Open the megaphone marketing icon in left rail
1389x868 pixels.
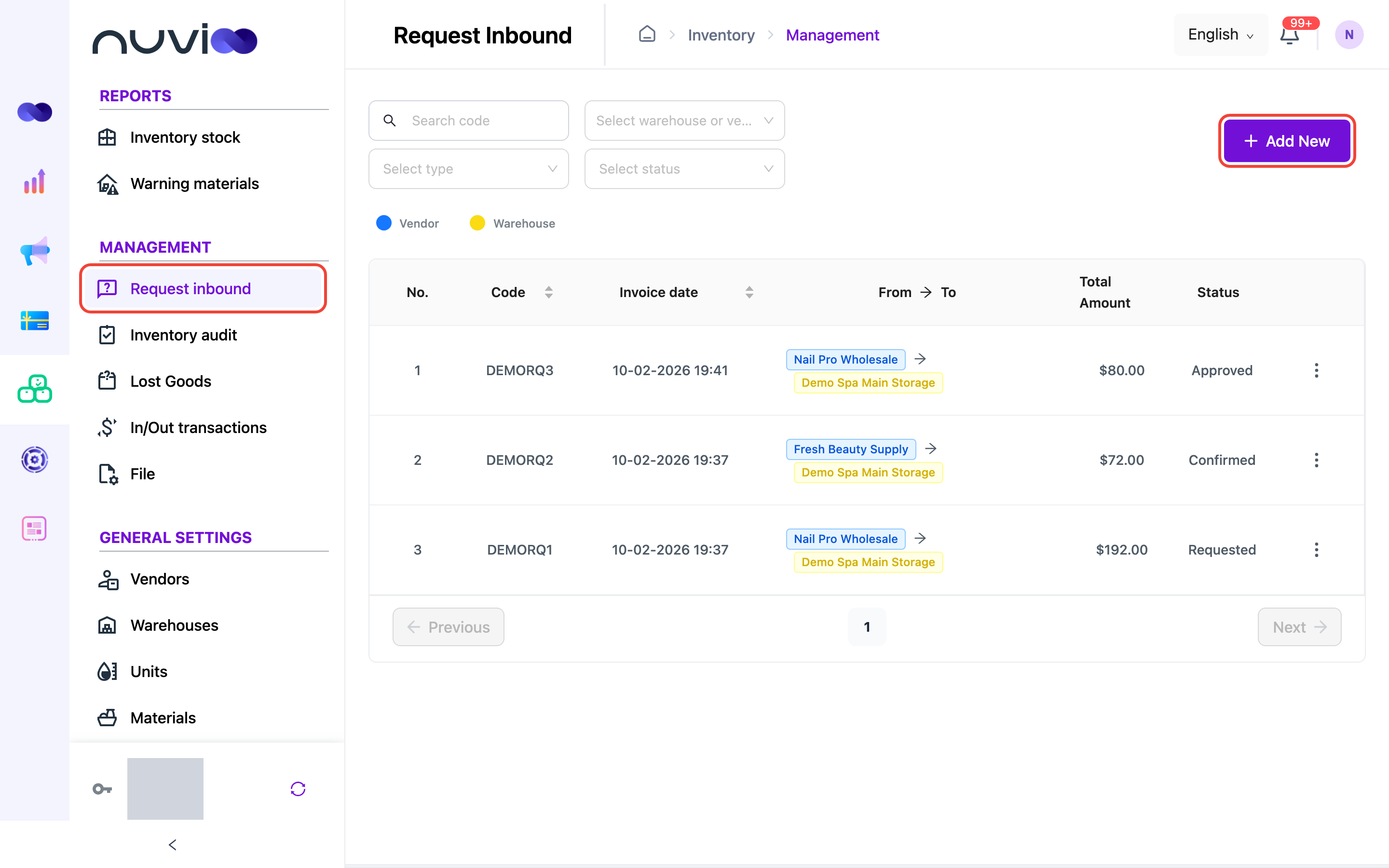(34, 251)
